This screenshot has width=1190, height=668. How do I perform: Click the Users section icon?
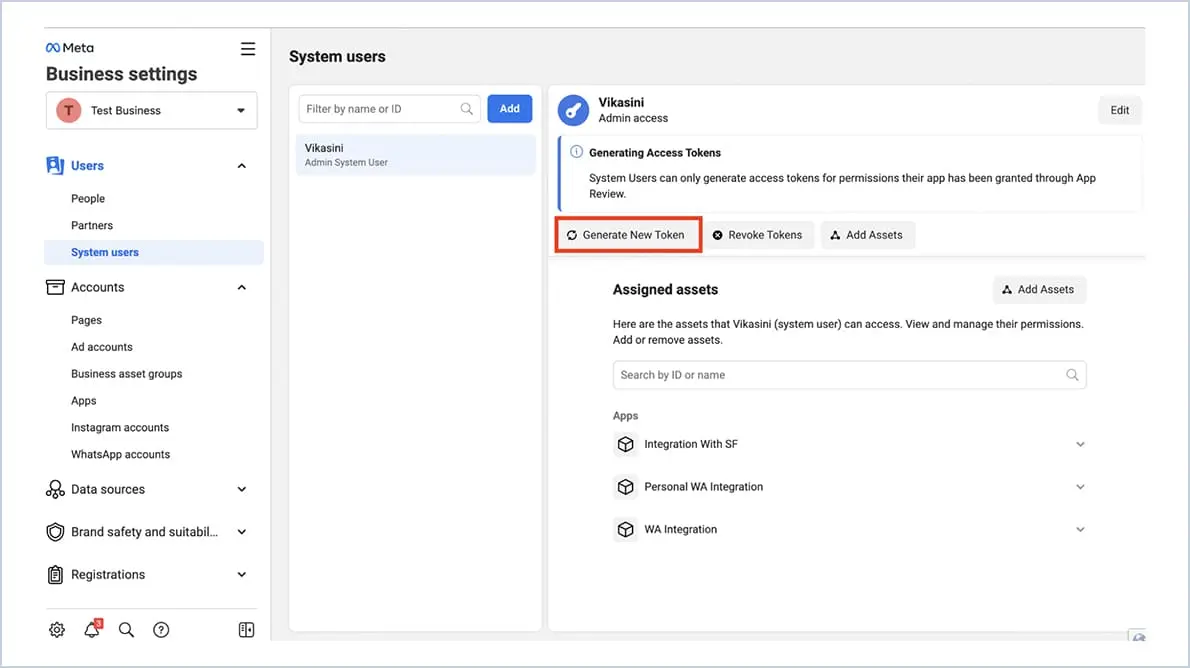55,165
